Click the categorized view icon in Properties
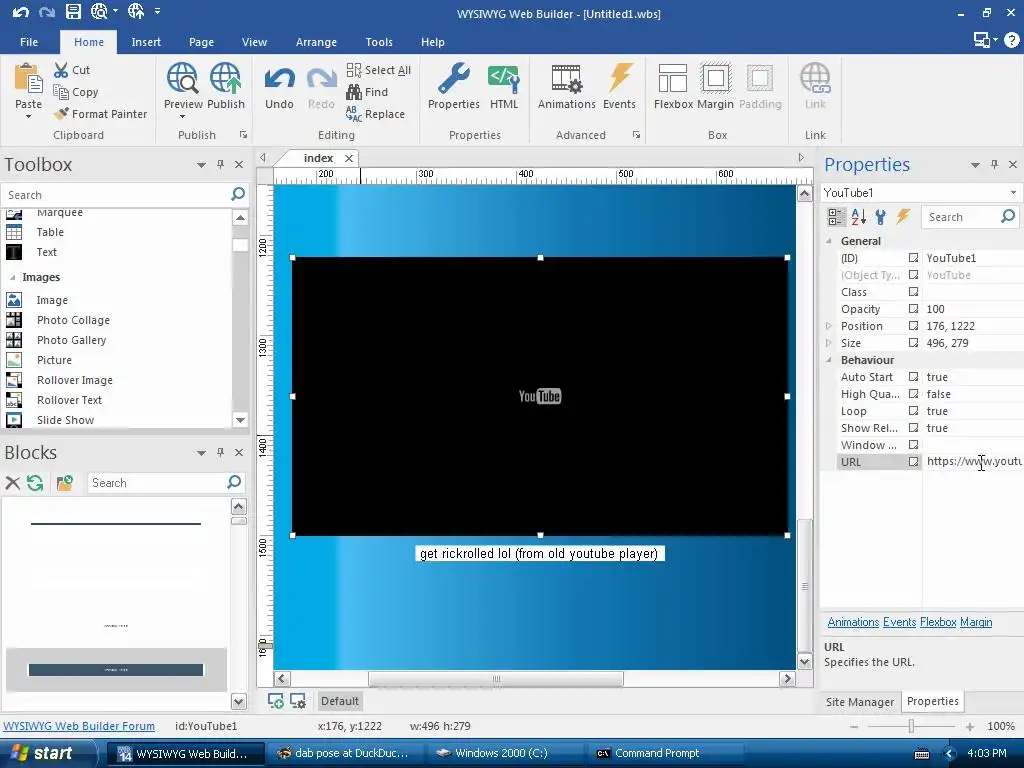Screen dimensions: 1024x768 click(835, 216)
